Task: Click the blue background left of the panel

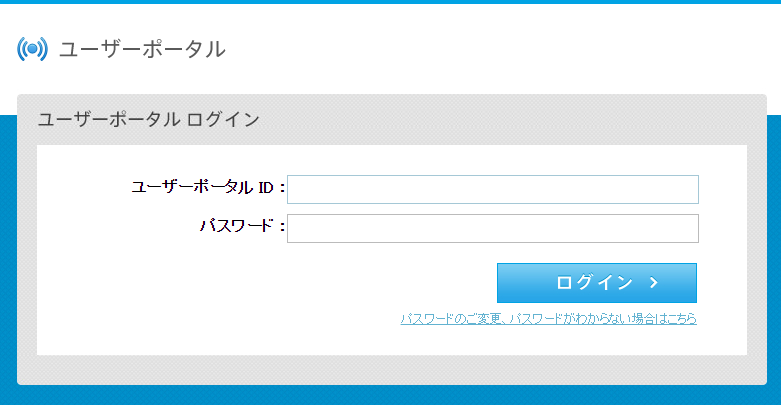Action: [x=8, y=250]
